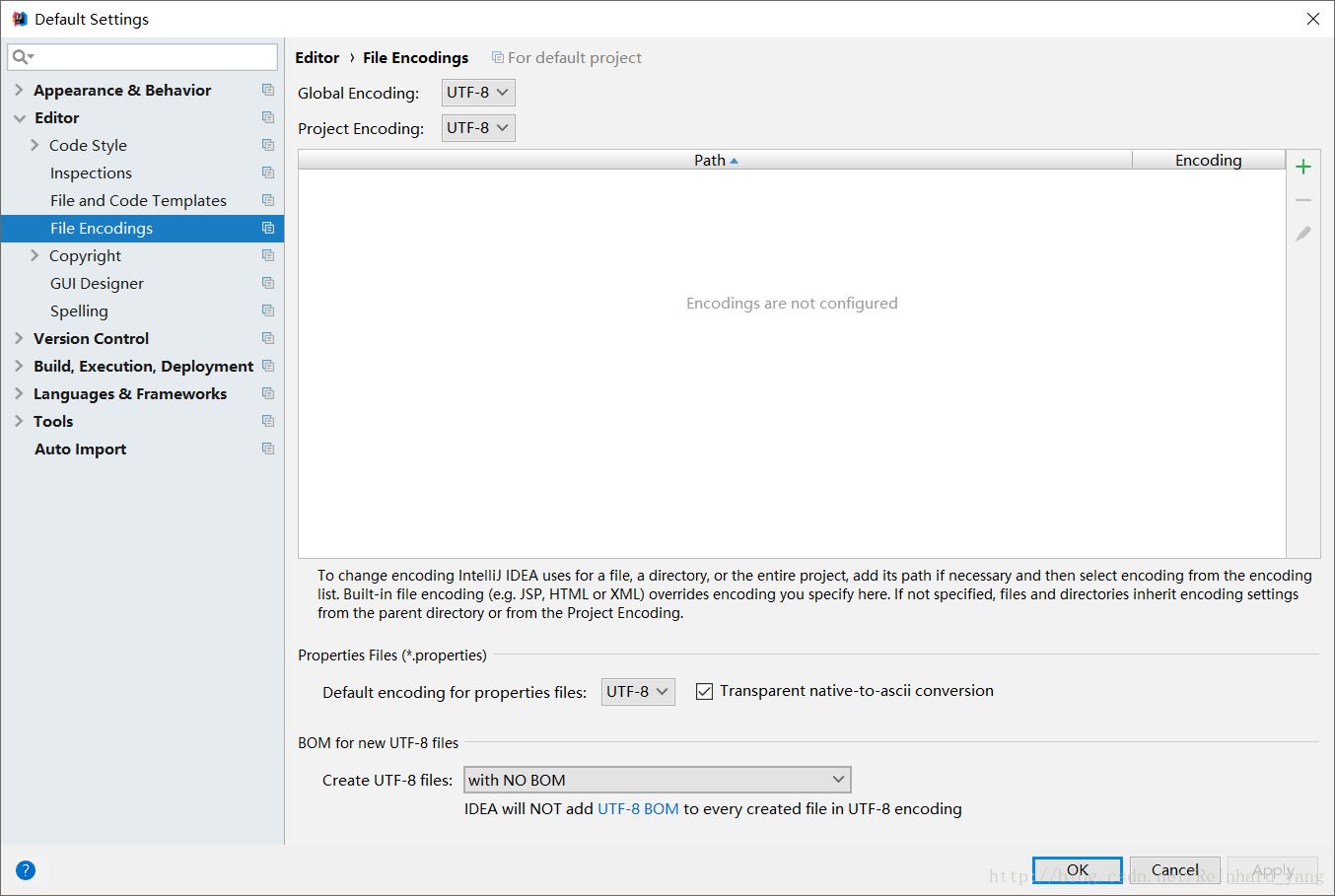
Task: Toggle Transparent native-to-ascii conversion checkbox
Action: click(x=704, y=692)
